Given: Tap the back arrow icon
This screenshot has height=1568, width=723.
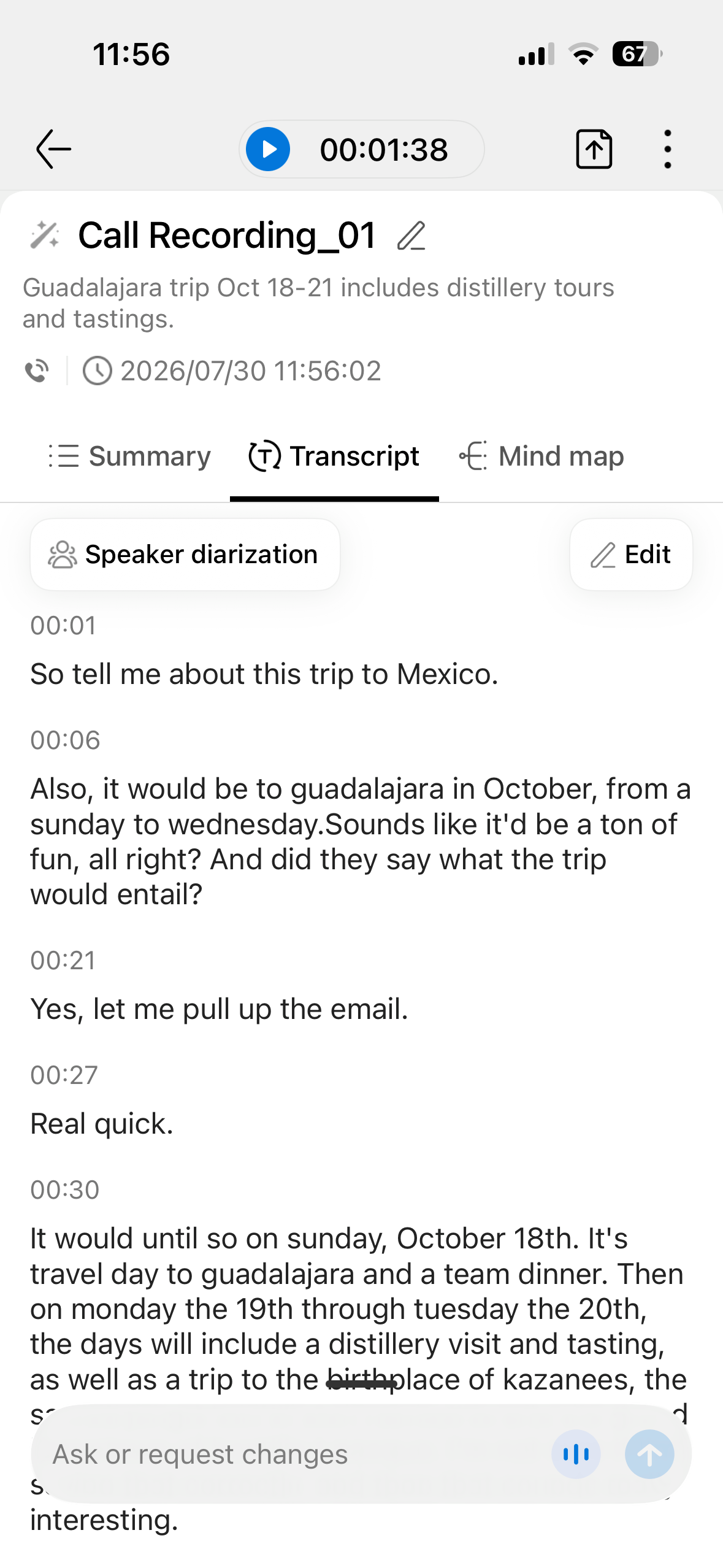Looking at the screenshot, I should [x=54, y=149].
